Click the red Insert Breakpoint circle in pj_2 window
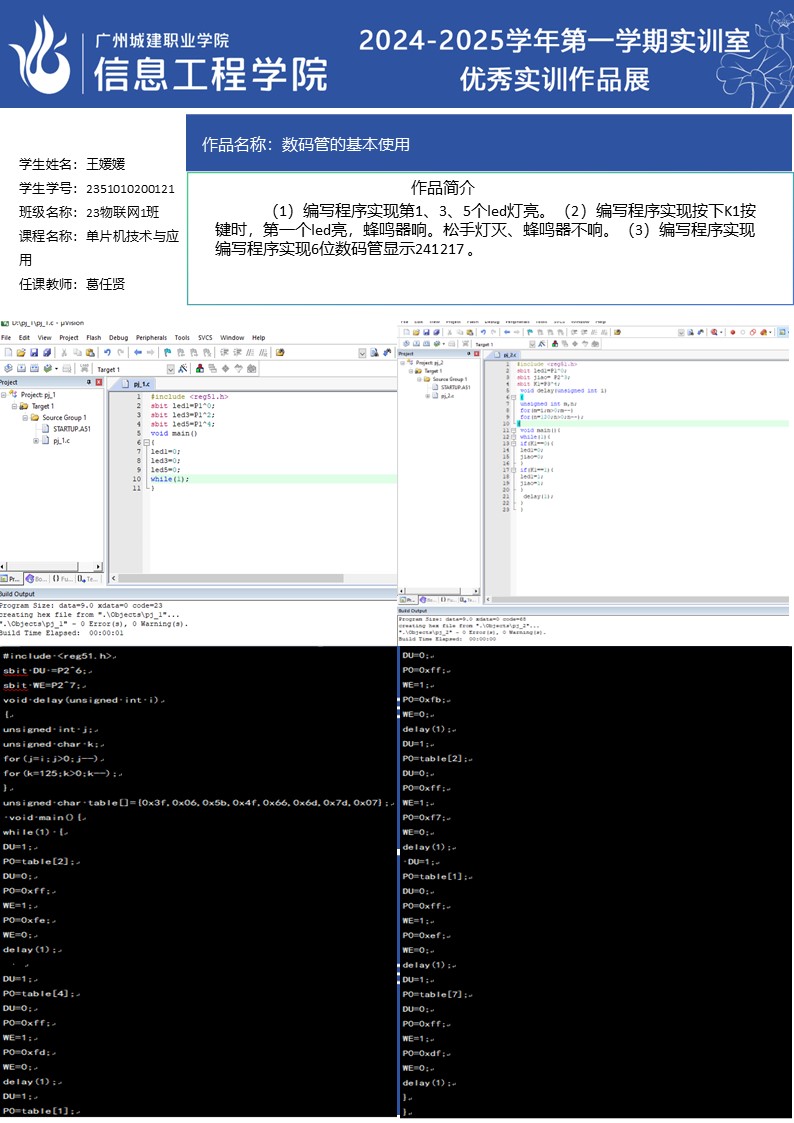The height and width of the screenshot is (1123, 794). pyautogui.click(x=731, y=332)
